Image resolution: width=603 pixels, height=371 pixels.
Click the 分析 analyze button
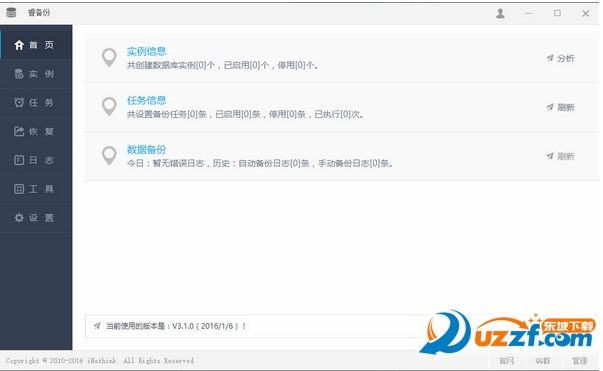[x=560, y=58]
